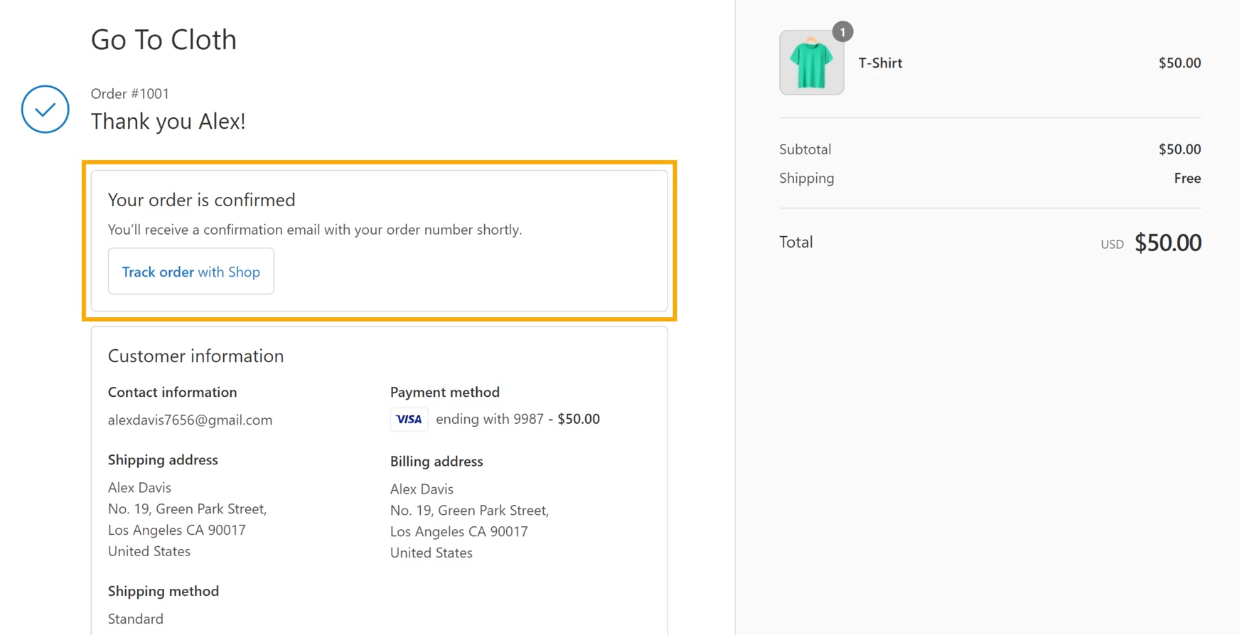Click the Customer information heading

click(x=196, y=356)
